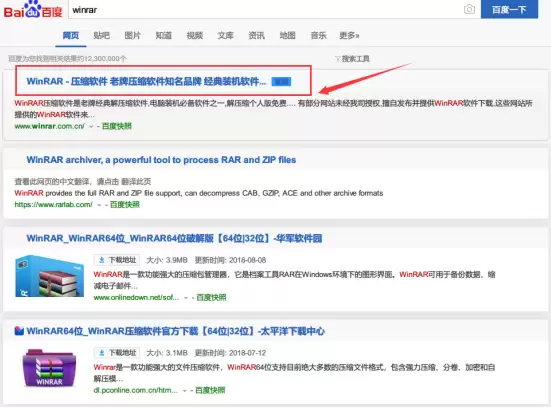Open 百度快照 for the rarlab.com result
The image size is (551, 408).
125,205
